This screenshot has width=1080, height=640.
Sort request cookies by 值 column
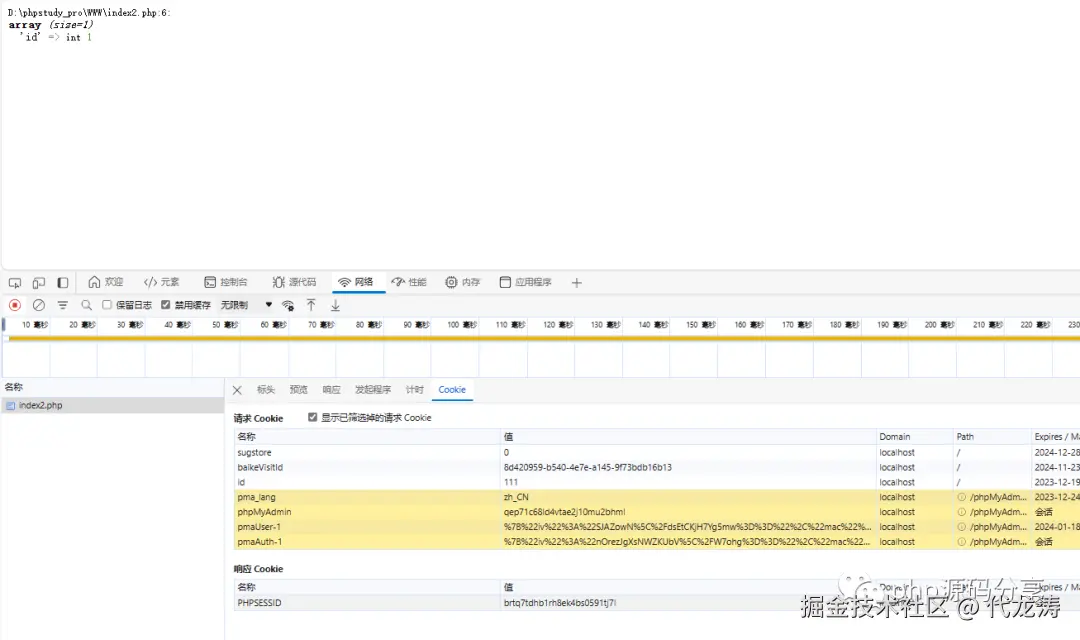click(x=687, y=436)
